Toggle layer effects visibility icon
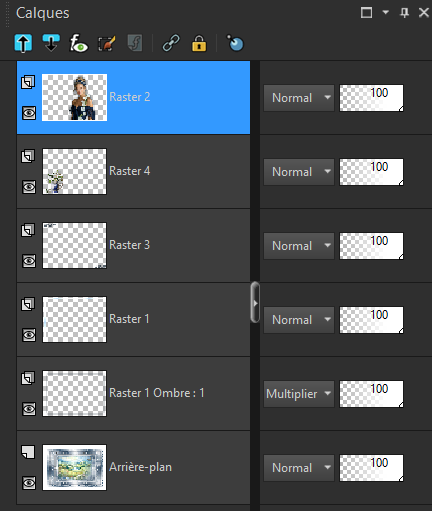Viewport: 432px width, 511px height. [x=79, y=43]
